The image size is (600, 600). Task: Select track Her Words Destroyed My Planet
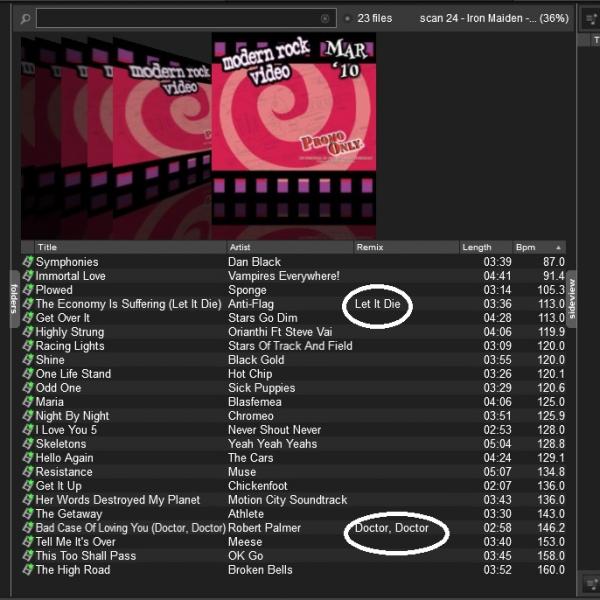point(117,500)
